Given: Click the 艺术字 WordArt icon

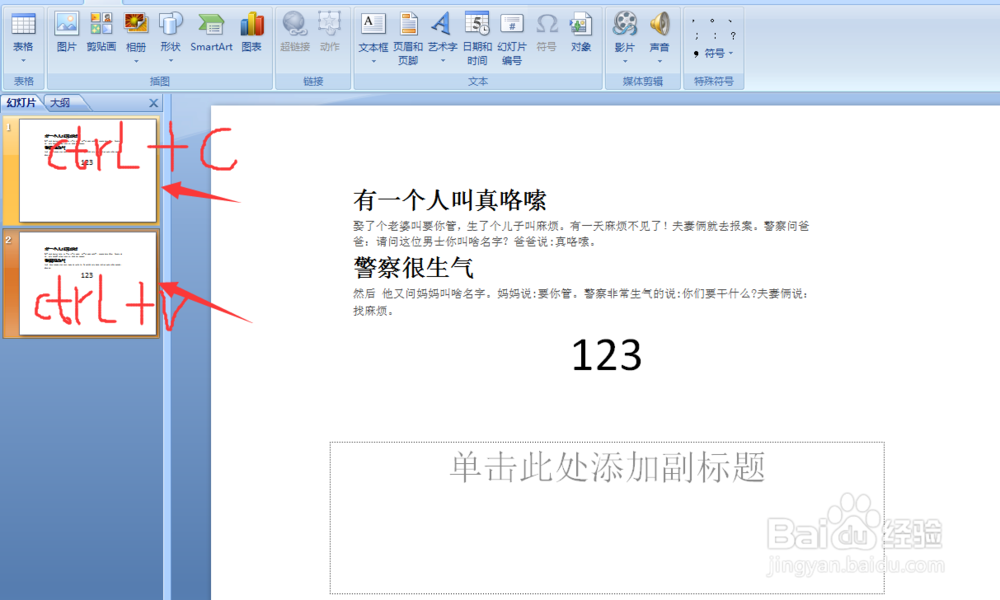Looking at the screenshot, I should [x=442, y=32].
